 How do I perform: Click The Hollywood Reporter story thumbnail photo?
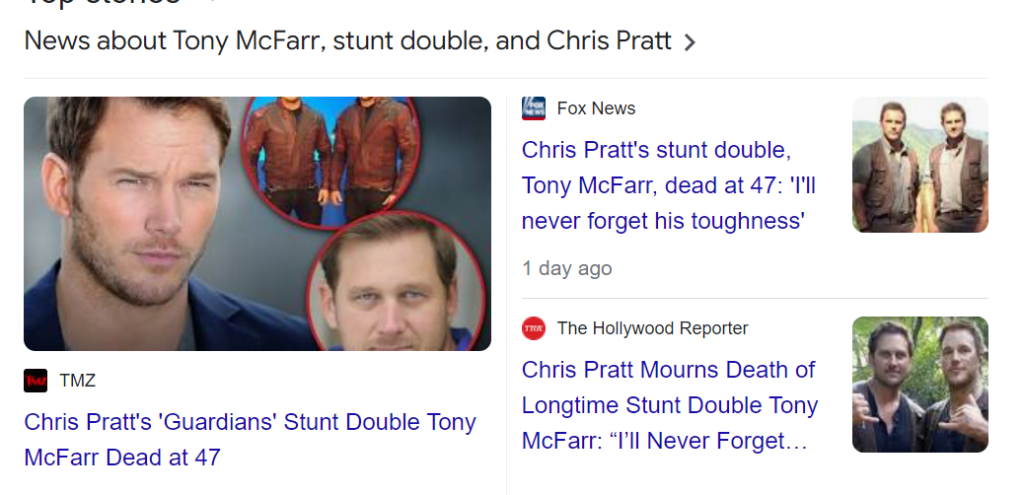(x=920, y=385)
